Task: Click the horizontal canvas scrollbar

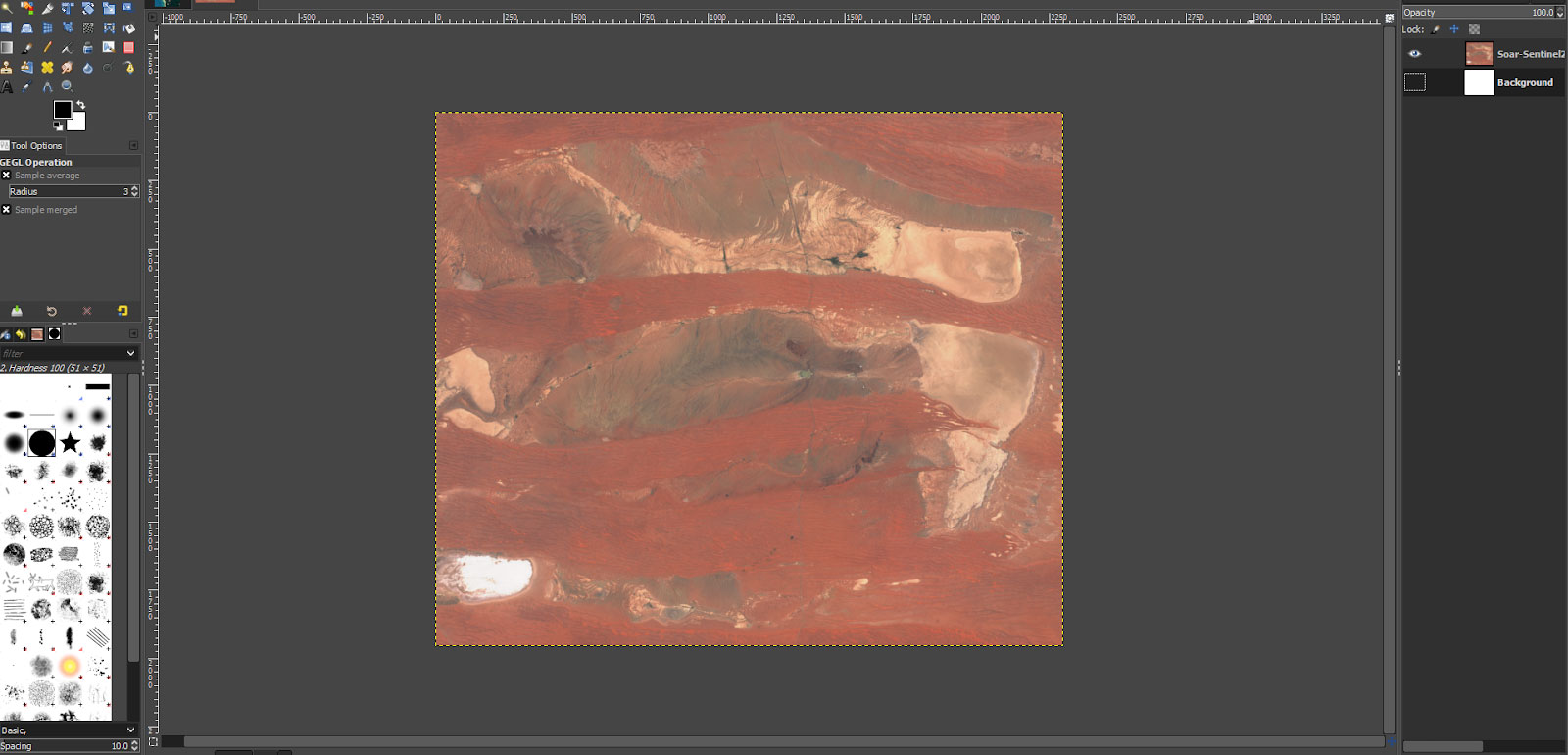Action: point(784,742)
